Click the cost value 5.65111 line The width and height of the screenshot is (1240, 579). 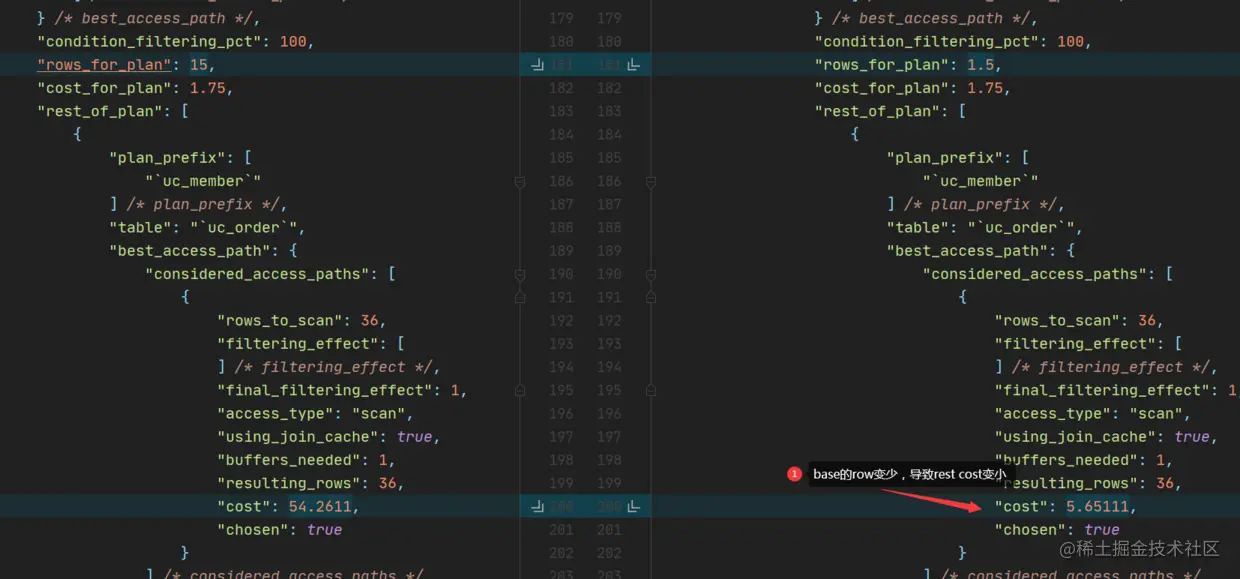click(x=1066, y=507)
